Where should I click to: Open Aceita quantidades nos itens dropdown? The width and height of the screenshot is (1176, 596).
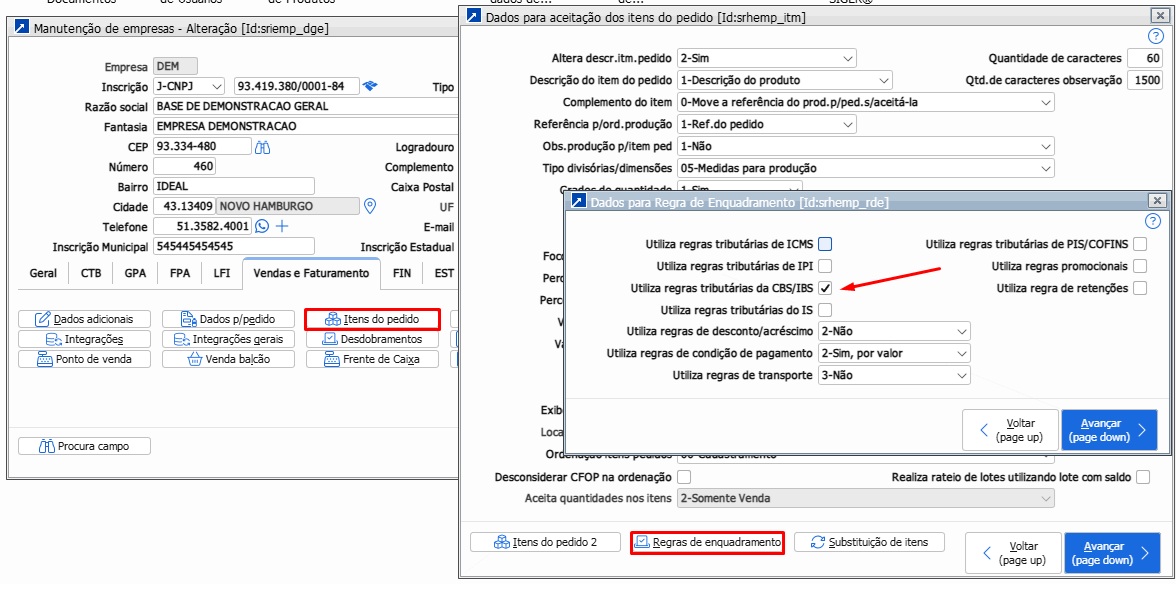coord(866,499)
